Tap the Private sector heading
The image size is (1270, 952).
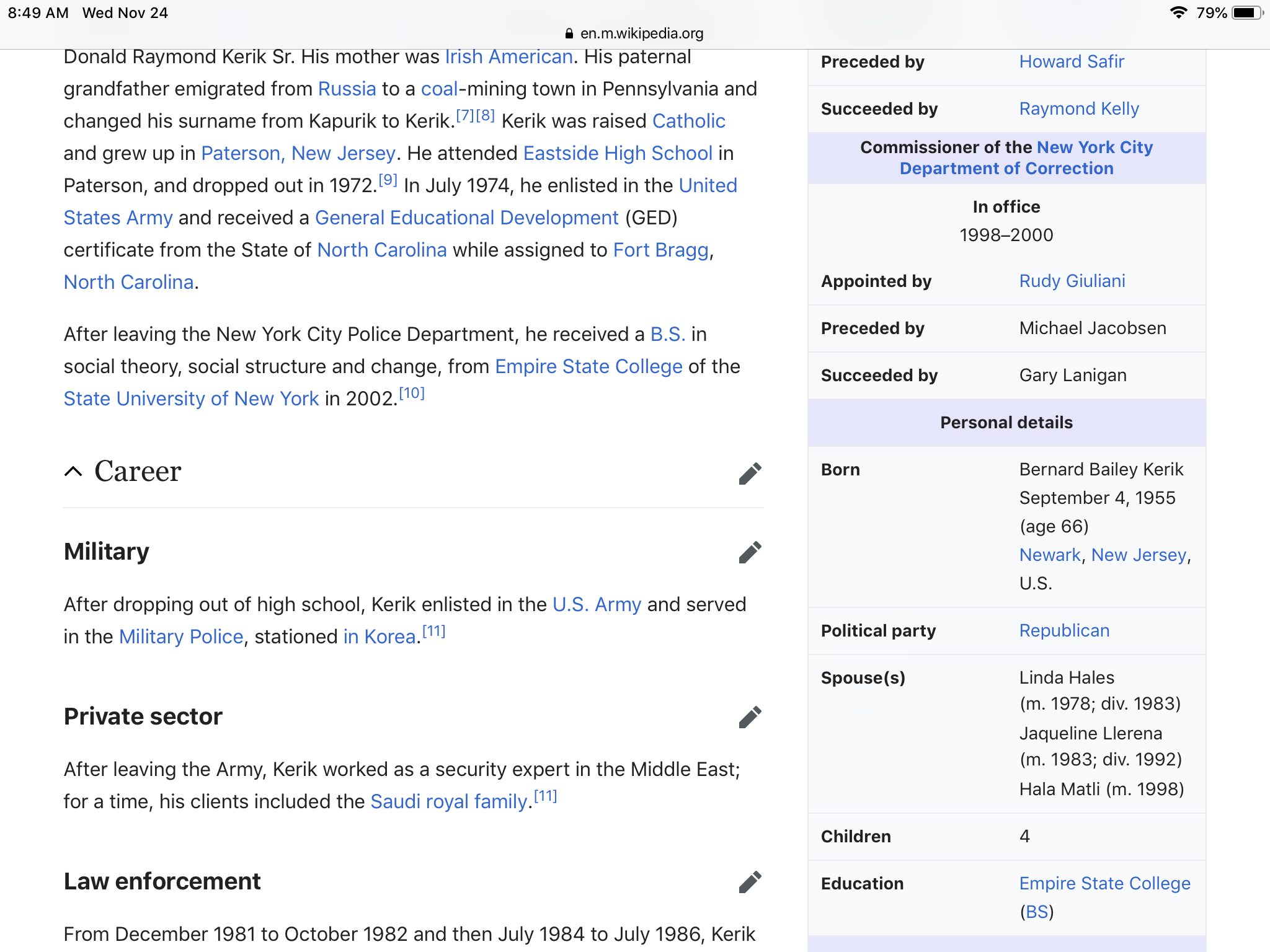[x=143, y=716]
